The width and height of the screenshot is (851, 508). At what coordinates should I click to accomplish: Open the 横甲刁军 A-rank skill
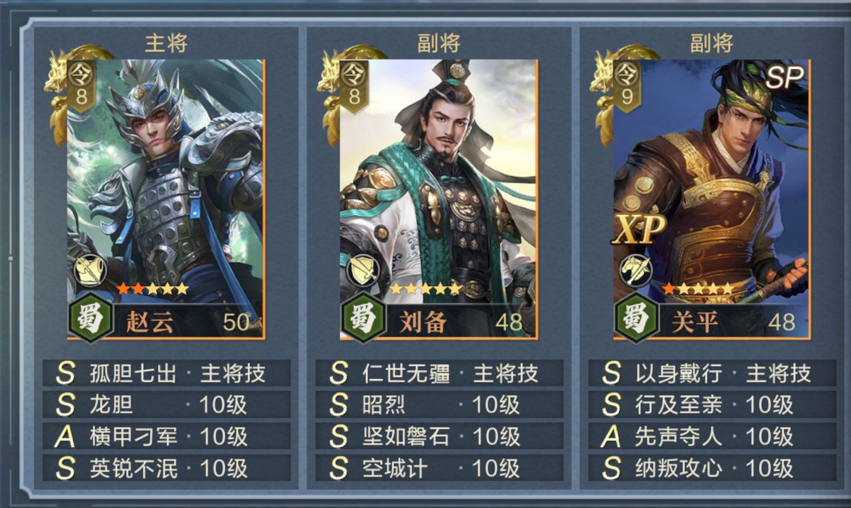pos(167,436)
